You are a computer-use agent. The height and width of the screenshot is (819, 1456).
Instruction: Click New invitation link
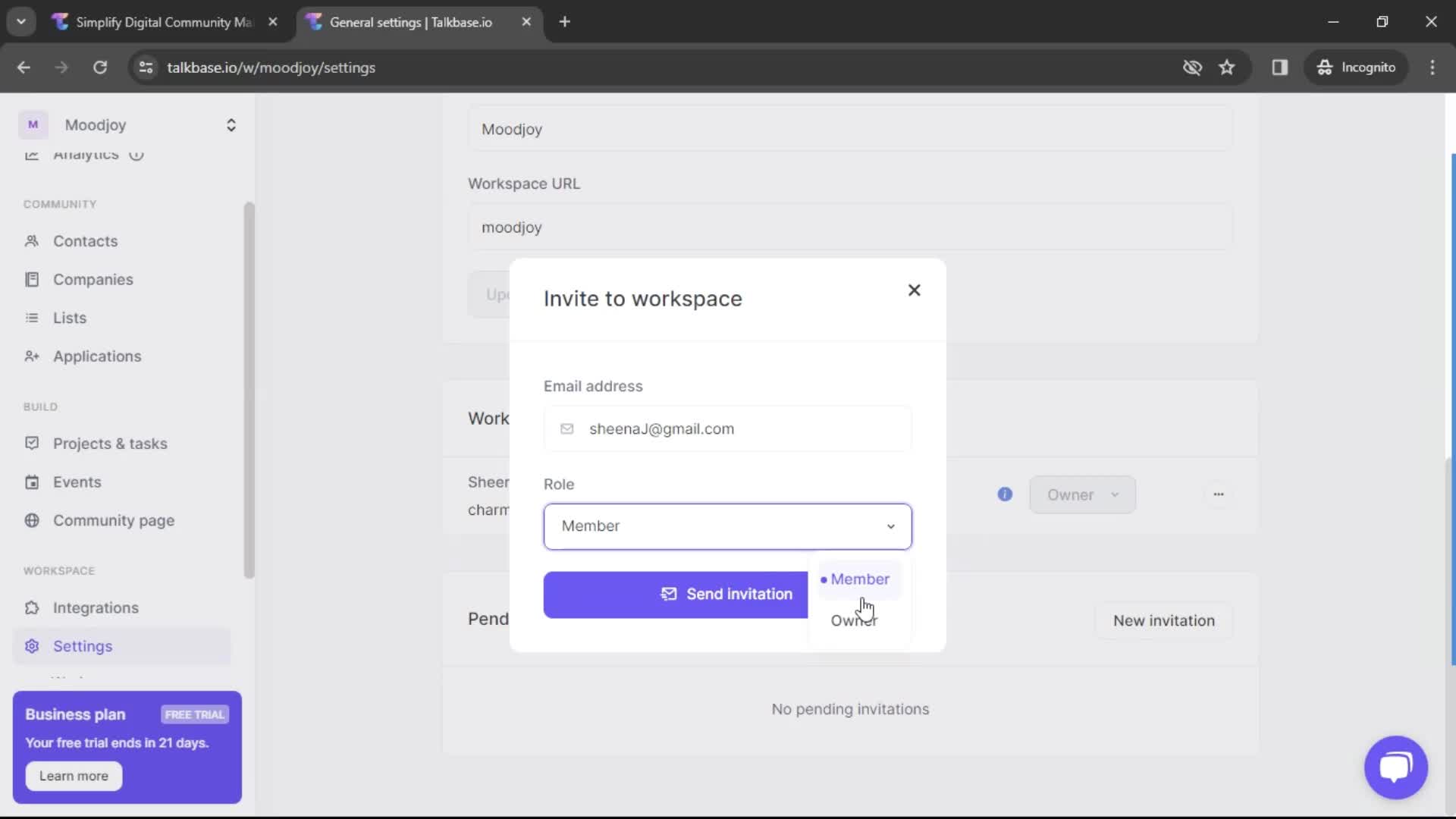[x=1163, y=620]
